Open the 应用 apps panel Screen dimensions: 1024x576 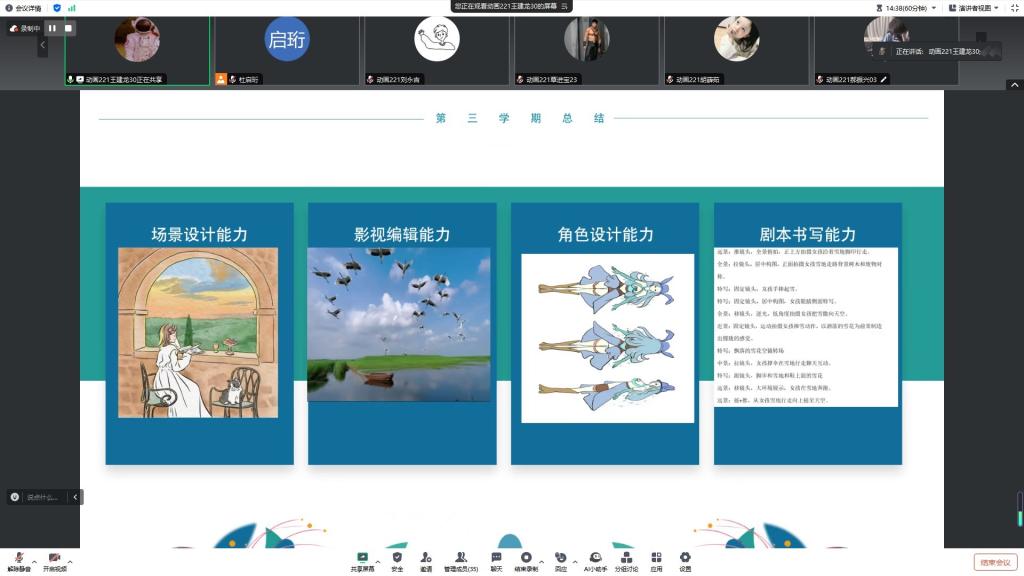(x=656, y=560)
